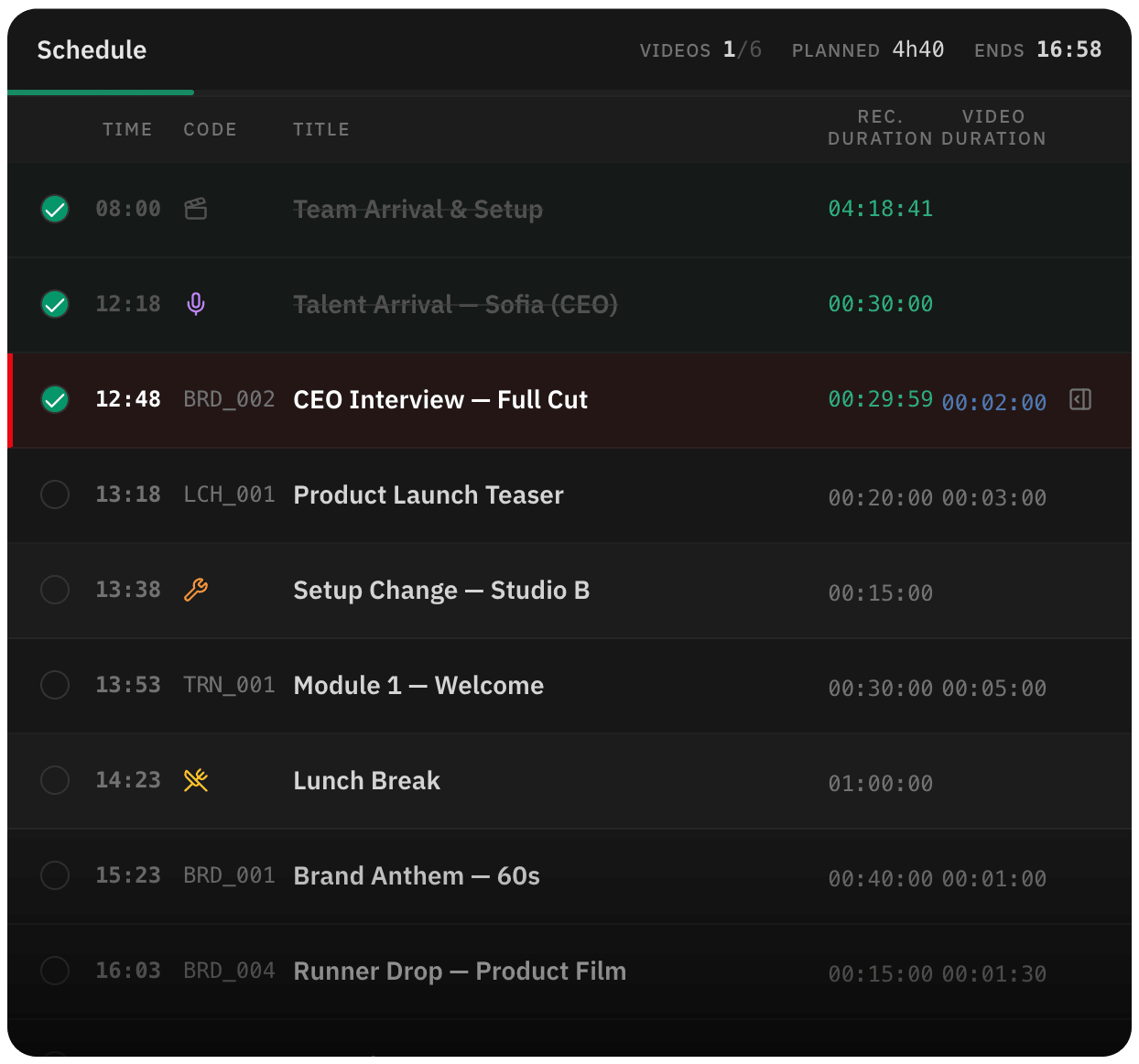1139x1064 pixels.
Task: Open CEO Interview — Full Cut title
Action: click(440, 400)
